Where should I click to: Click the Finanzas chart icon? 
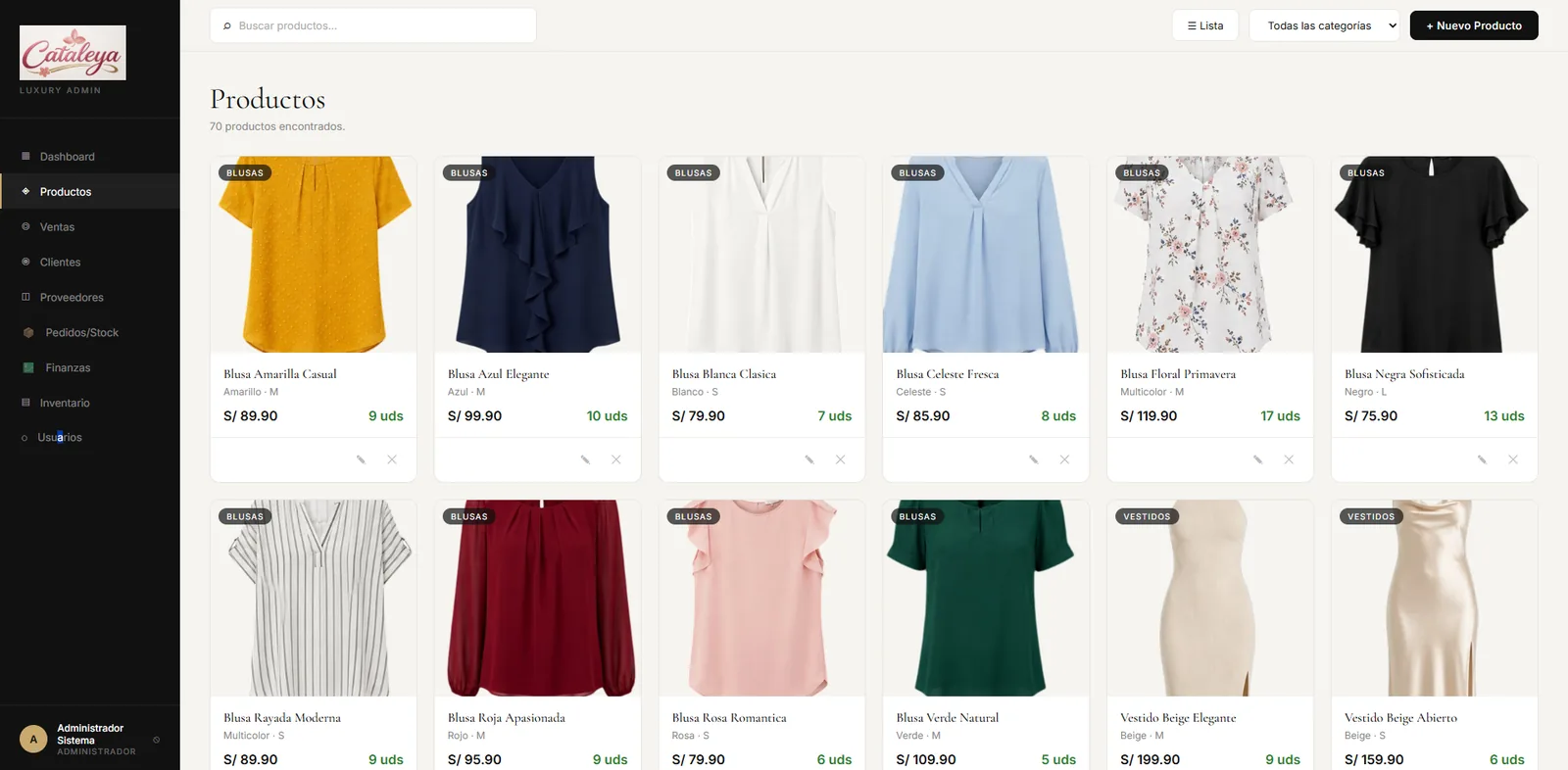[28, 368]
